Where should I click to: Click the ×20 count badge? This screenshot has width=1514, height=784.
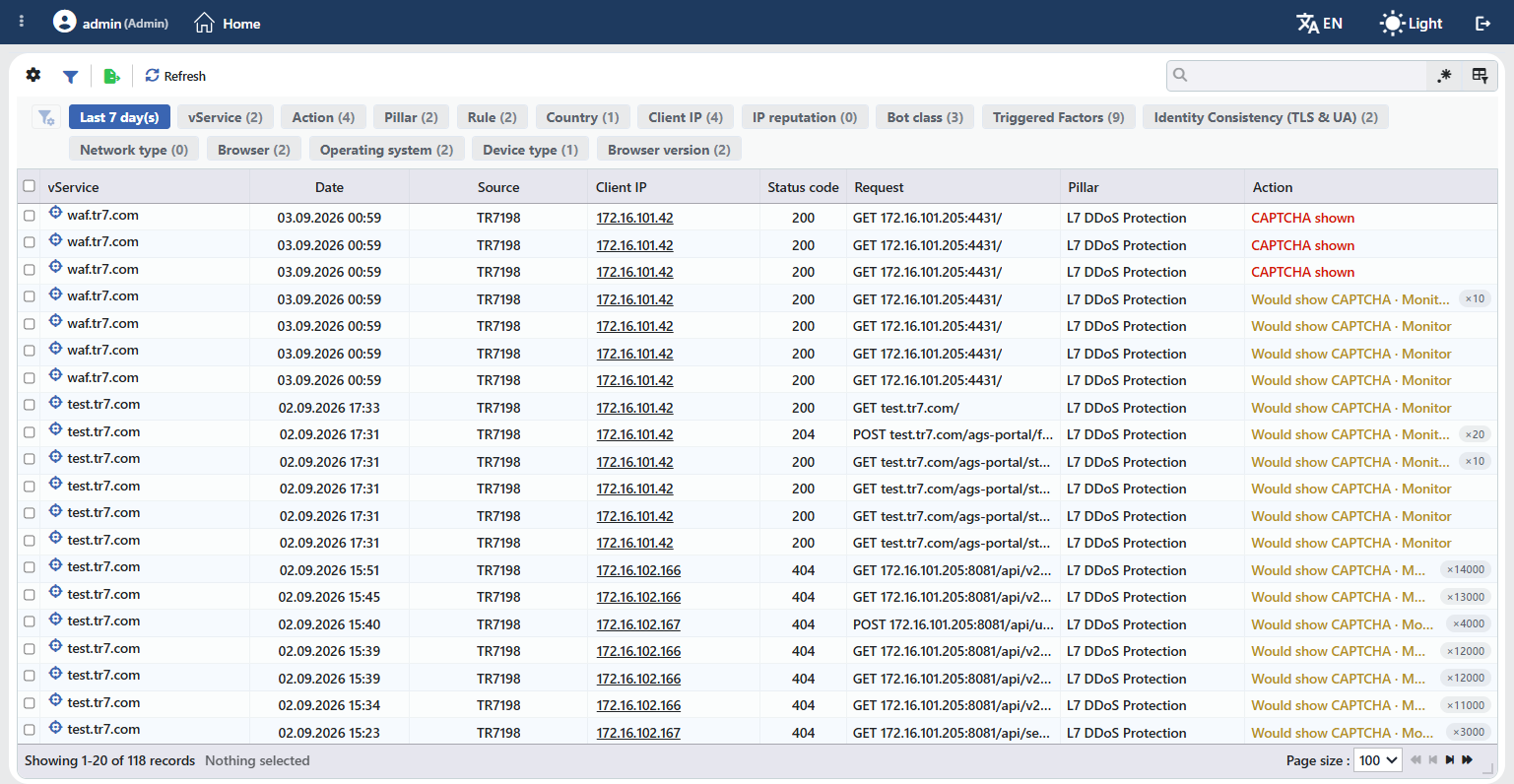1475,434
